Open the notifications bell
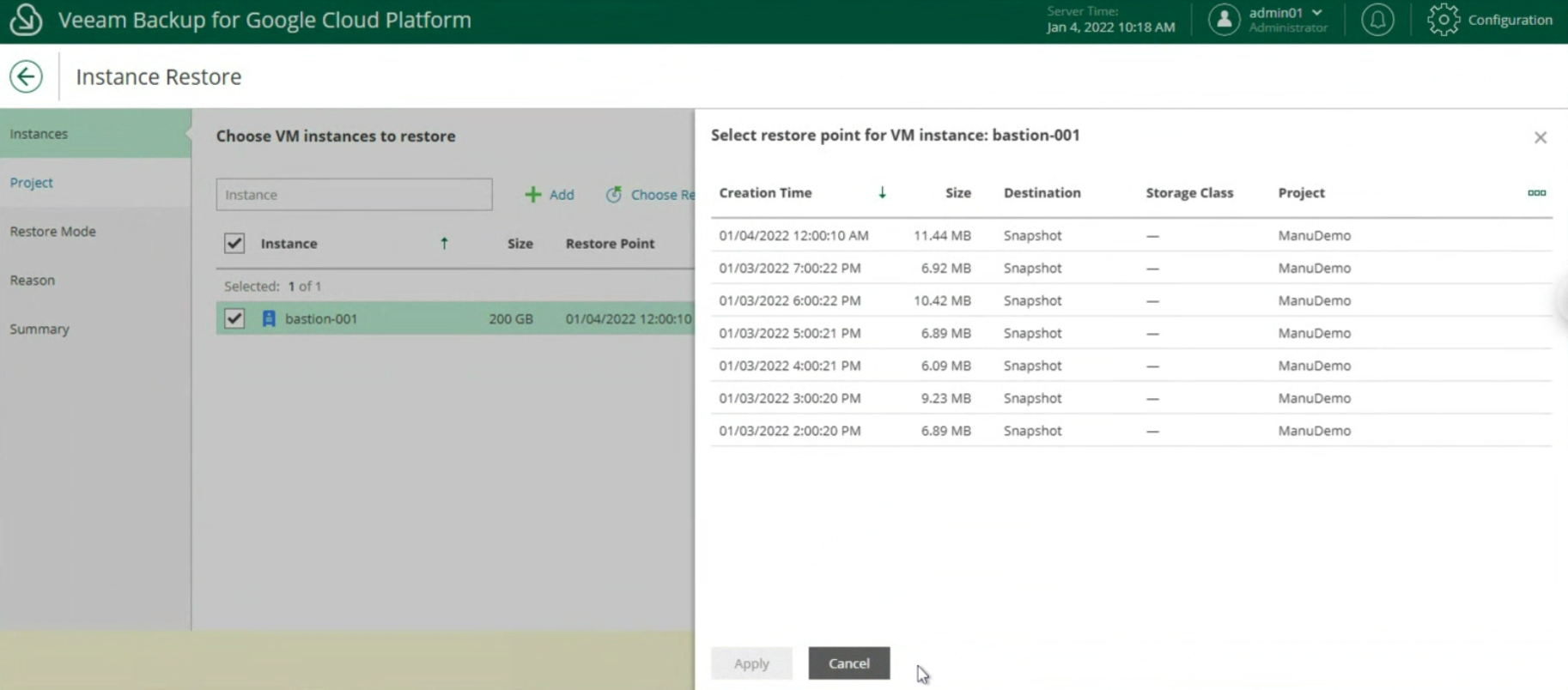This screenshot has height=690, width=1568. point(1377,19)
